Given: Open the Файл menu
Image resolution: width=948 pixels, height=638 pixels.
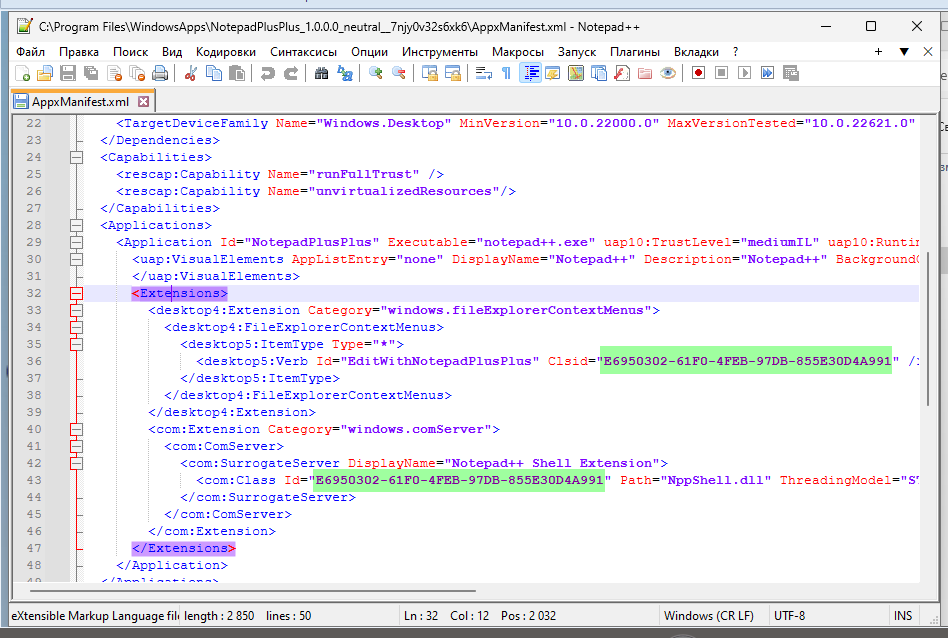Looking at the screenshot, I should tap(30, 52).
